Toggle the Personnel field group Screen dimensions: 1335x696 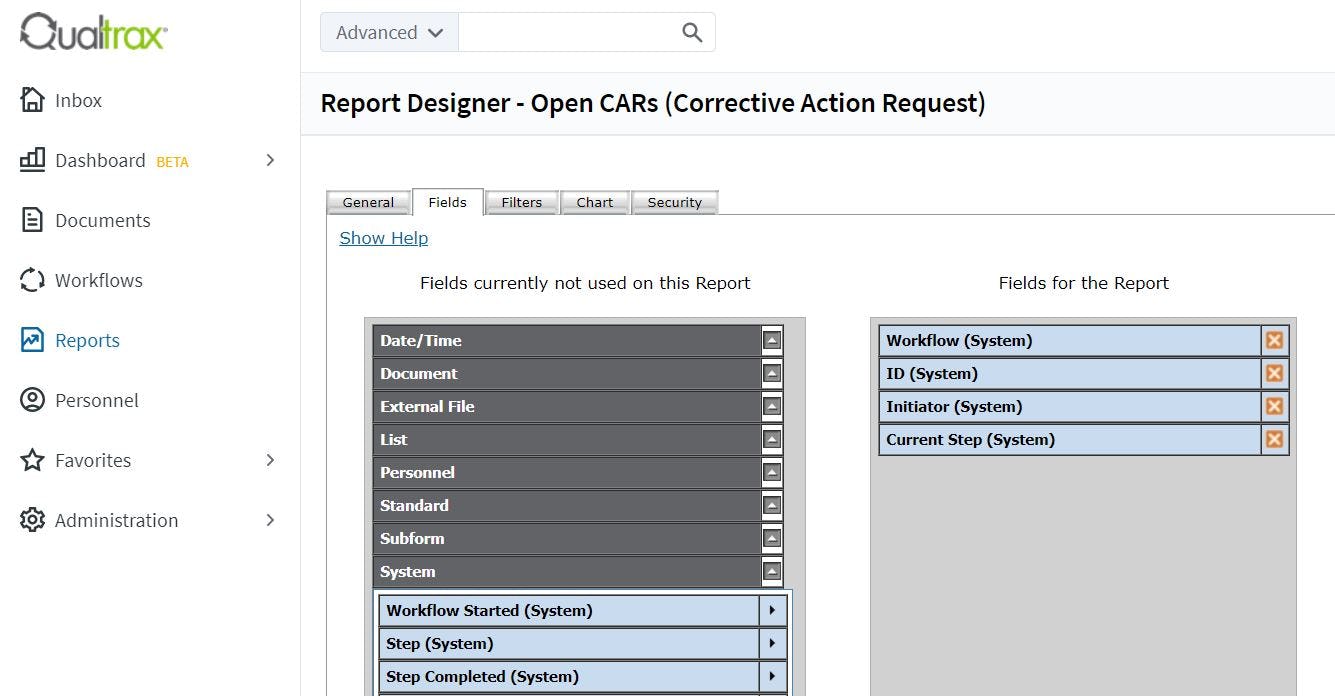pyautogui.click(x=771, y=472)
